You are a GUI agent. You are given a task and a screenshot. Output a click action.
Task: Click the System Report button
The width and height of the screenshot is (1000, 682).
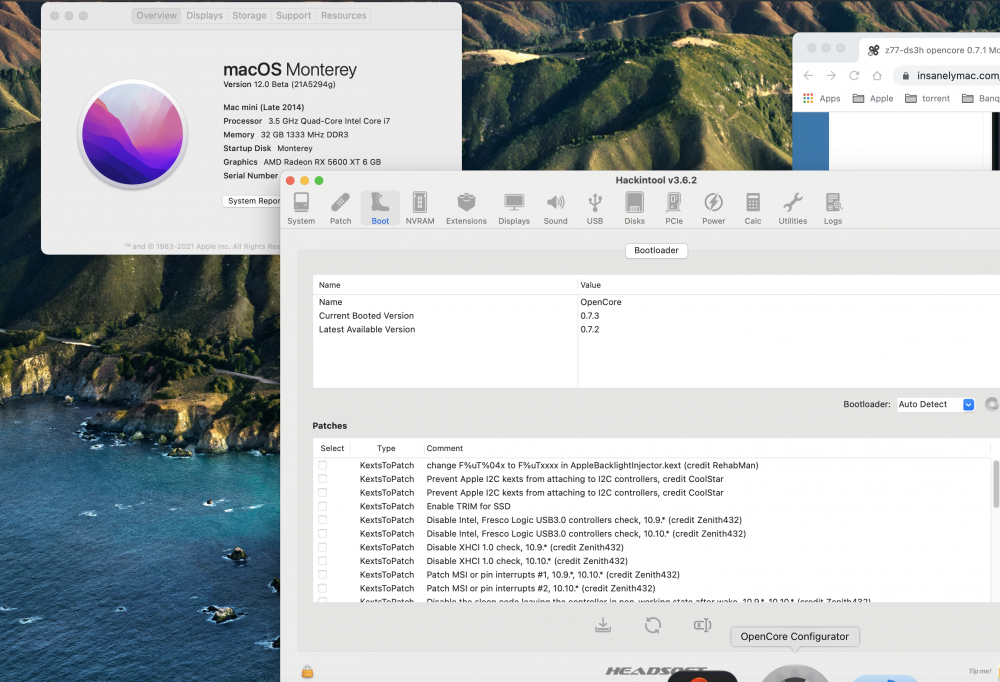click(254, 201)
